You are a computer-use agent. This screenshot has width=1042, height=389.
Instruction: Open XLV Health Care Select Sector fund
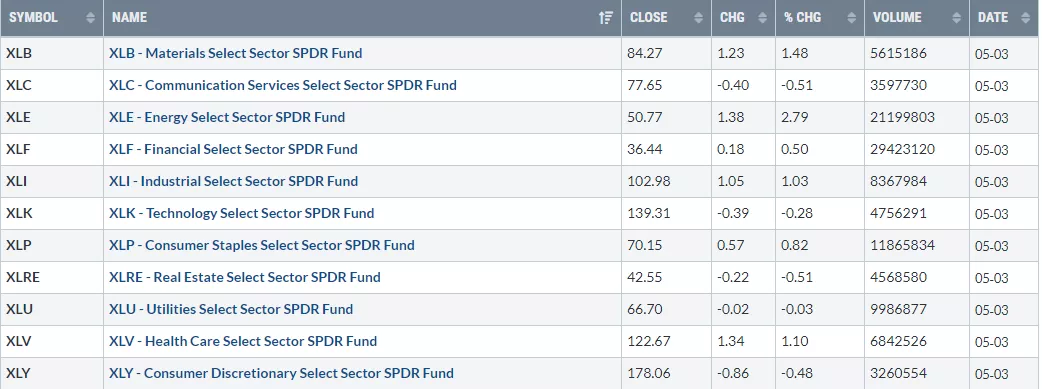[x=243, y=341]
